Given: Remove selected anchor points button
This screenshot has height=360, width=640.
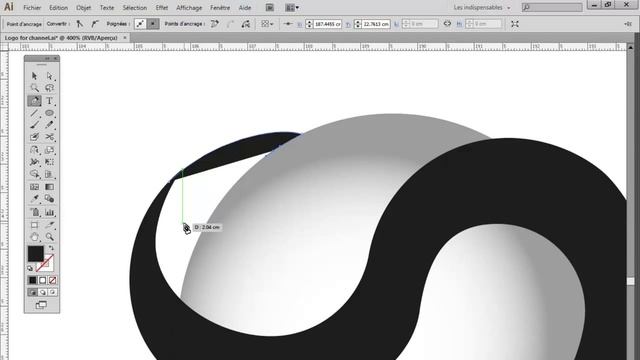Looking at the screenshot, I should point(214,24).
